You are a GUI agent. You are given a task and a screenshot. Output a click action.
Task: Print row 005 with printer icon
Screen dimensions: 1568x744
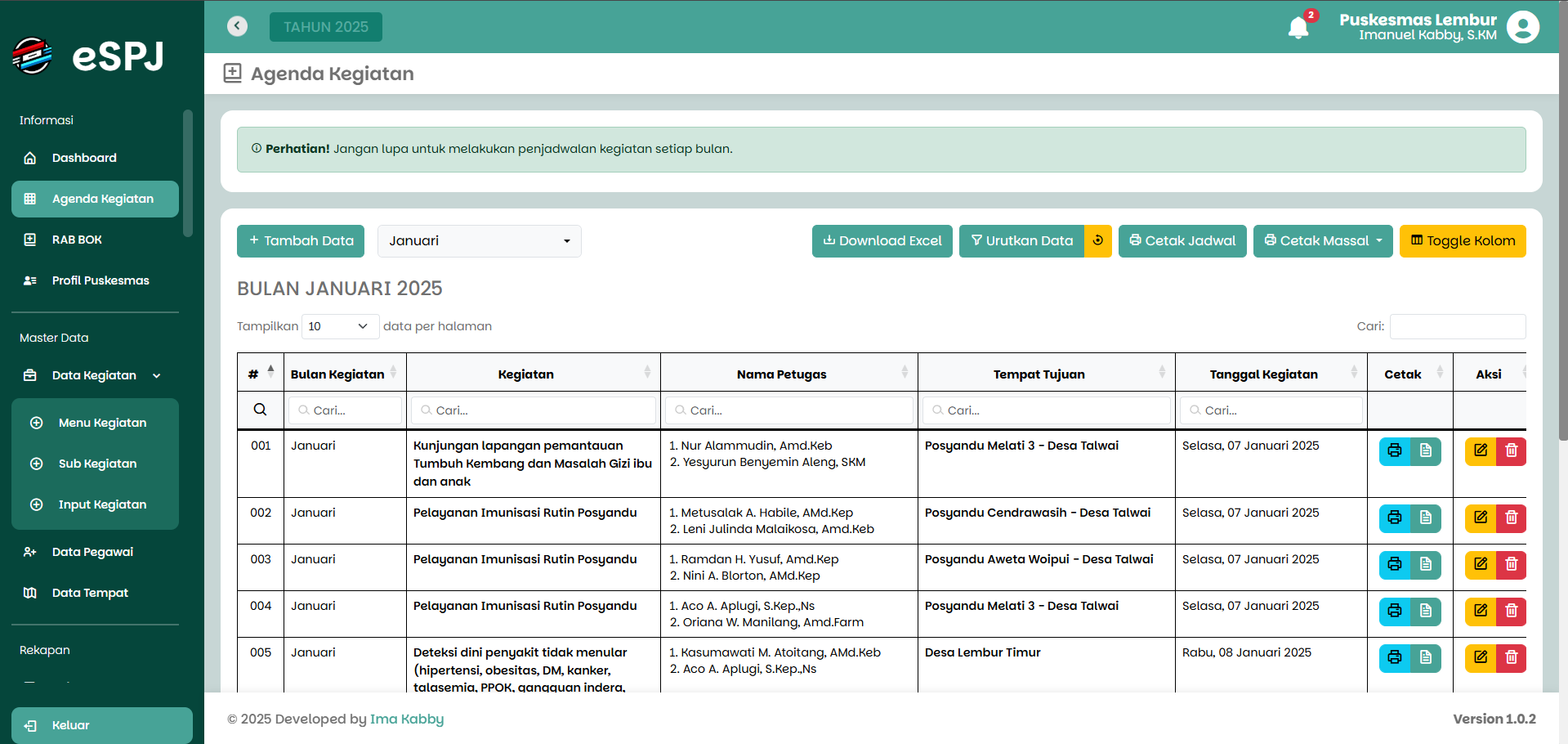1395,657
